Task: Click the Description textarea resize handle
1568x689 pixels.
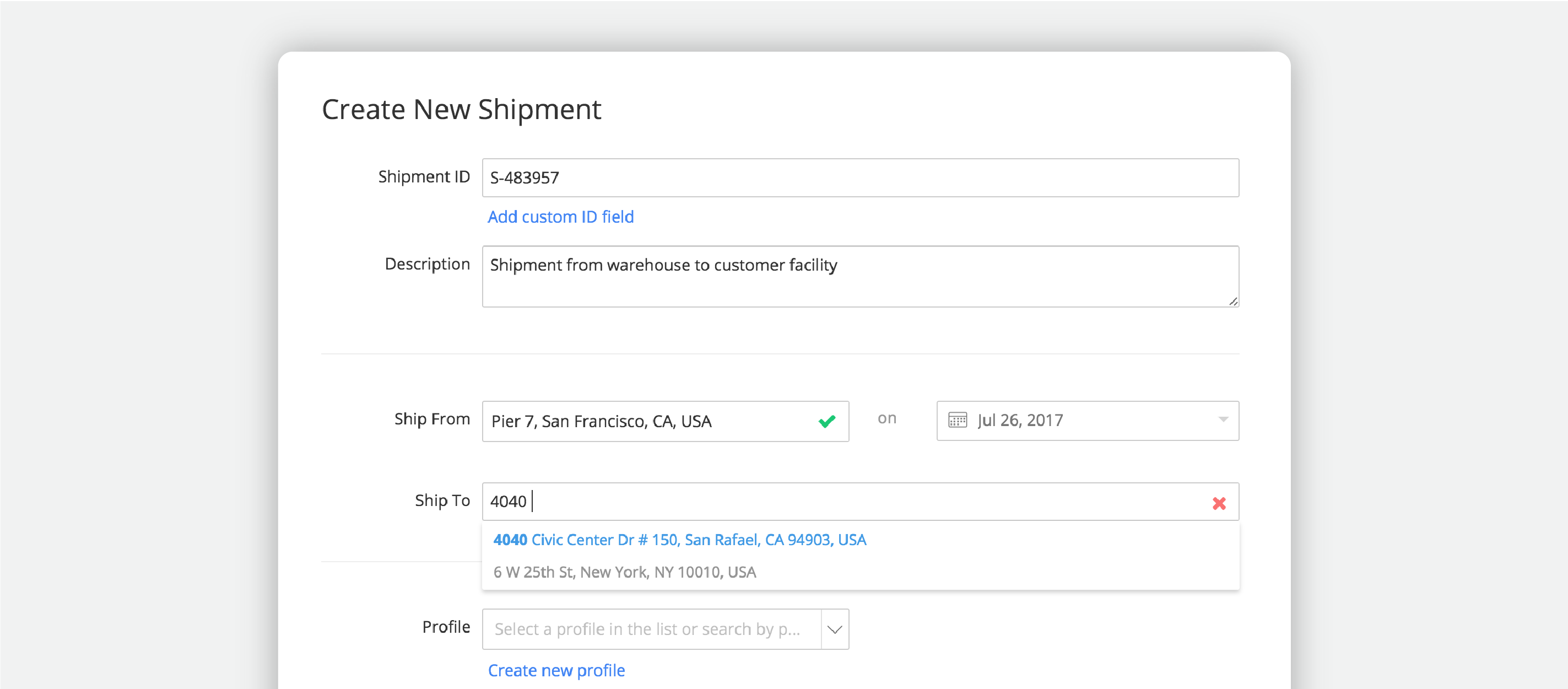Action: point(1235,302)
